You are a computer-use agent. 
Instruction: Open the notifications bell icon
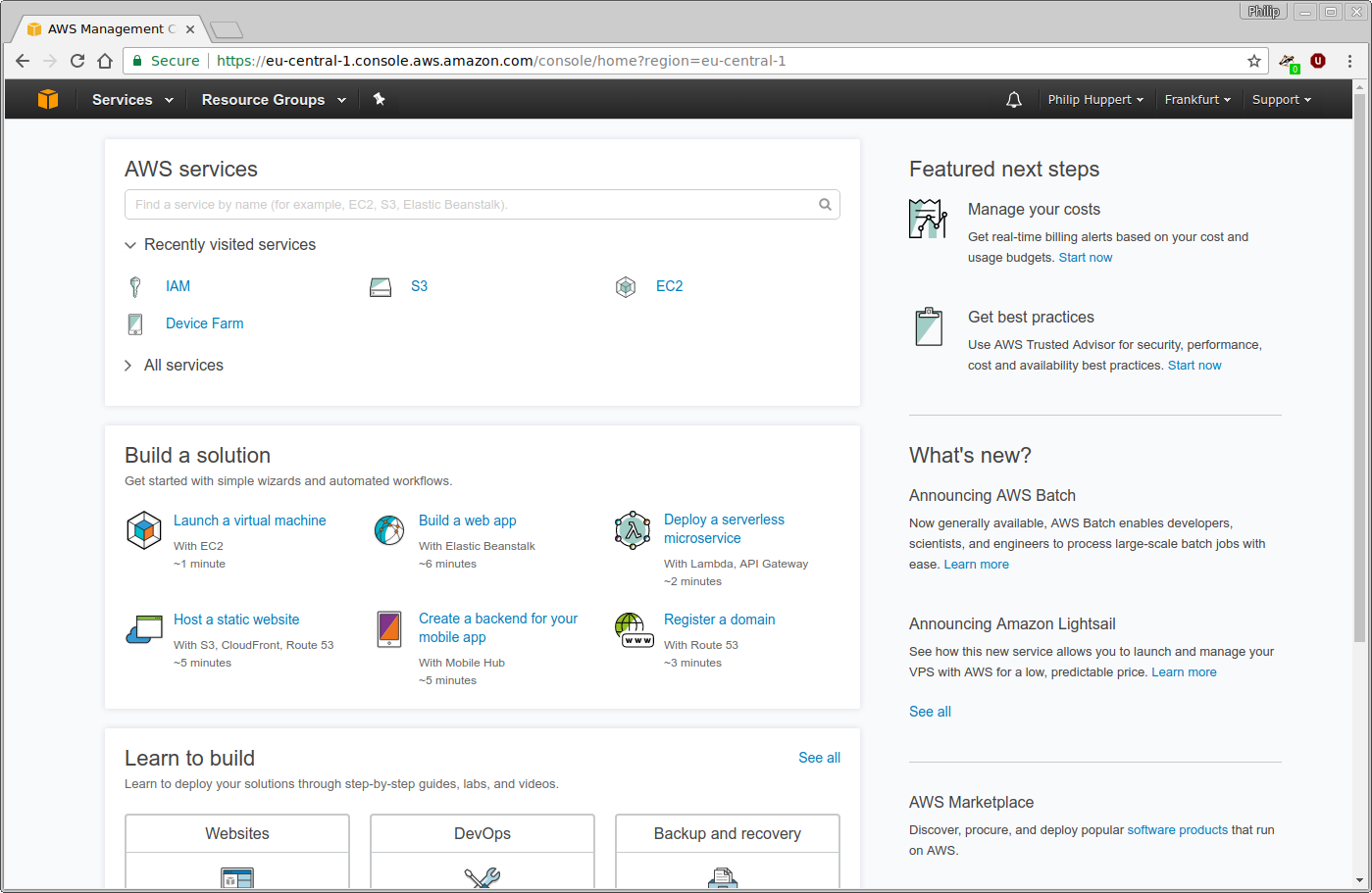point(1014,99)
